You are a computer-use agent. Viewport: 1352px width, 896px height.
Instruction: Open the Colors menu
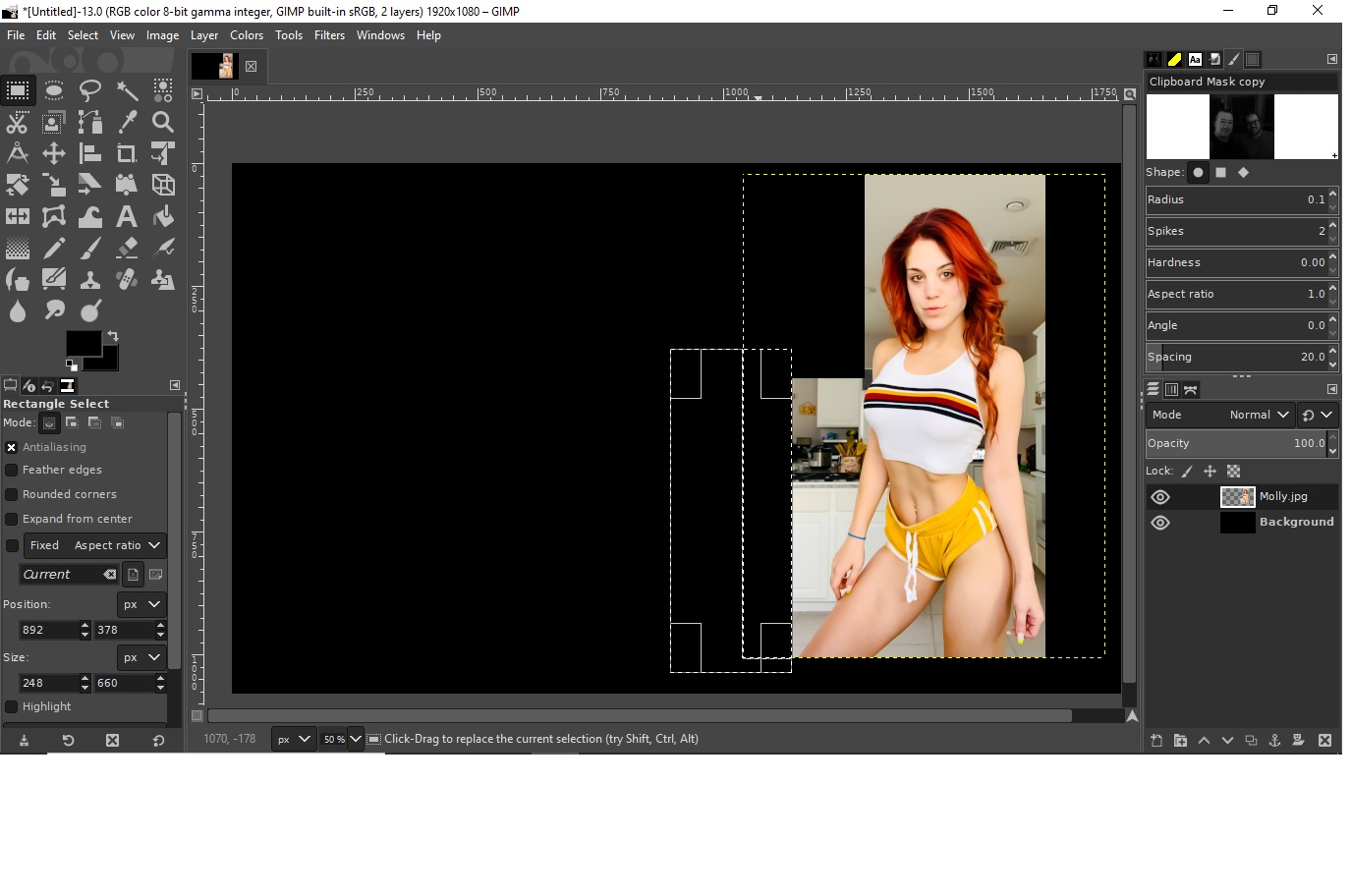pos(247,35)
